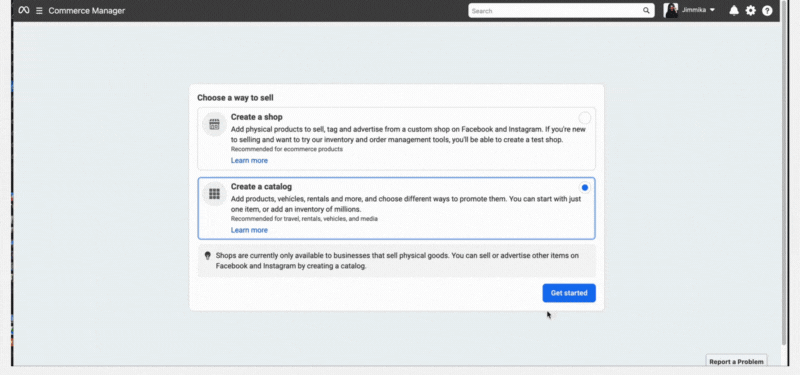Open the notifications bell

[734, 11]
